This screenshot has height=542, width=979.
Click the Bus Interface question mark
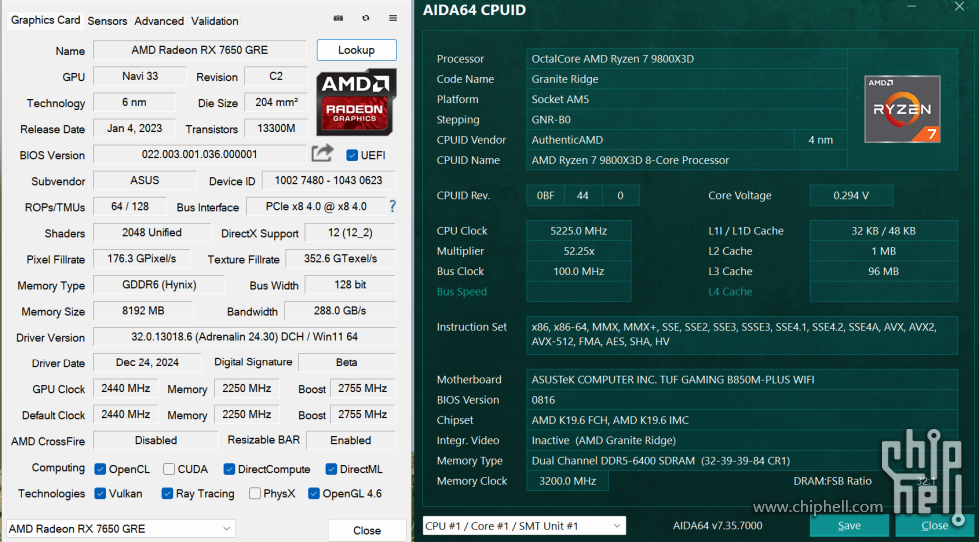tap(392, 206)
